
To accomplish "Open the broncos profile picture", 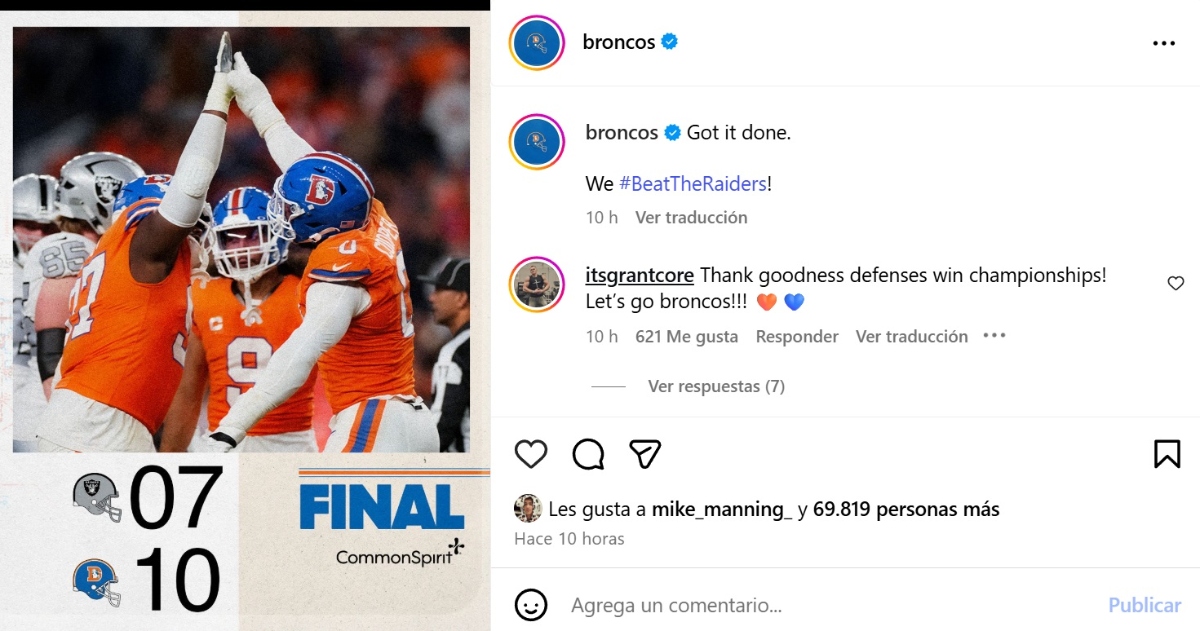I will click(x=537, y=42).
